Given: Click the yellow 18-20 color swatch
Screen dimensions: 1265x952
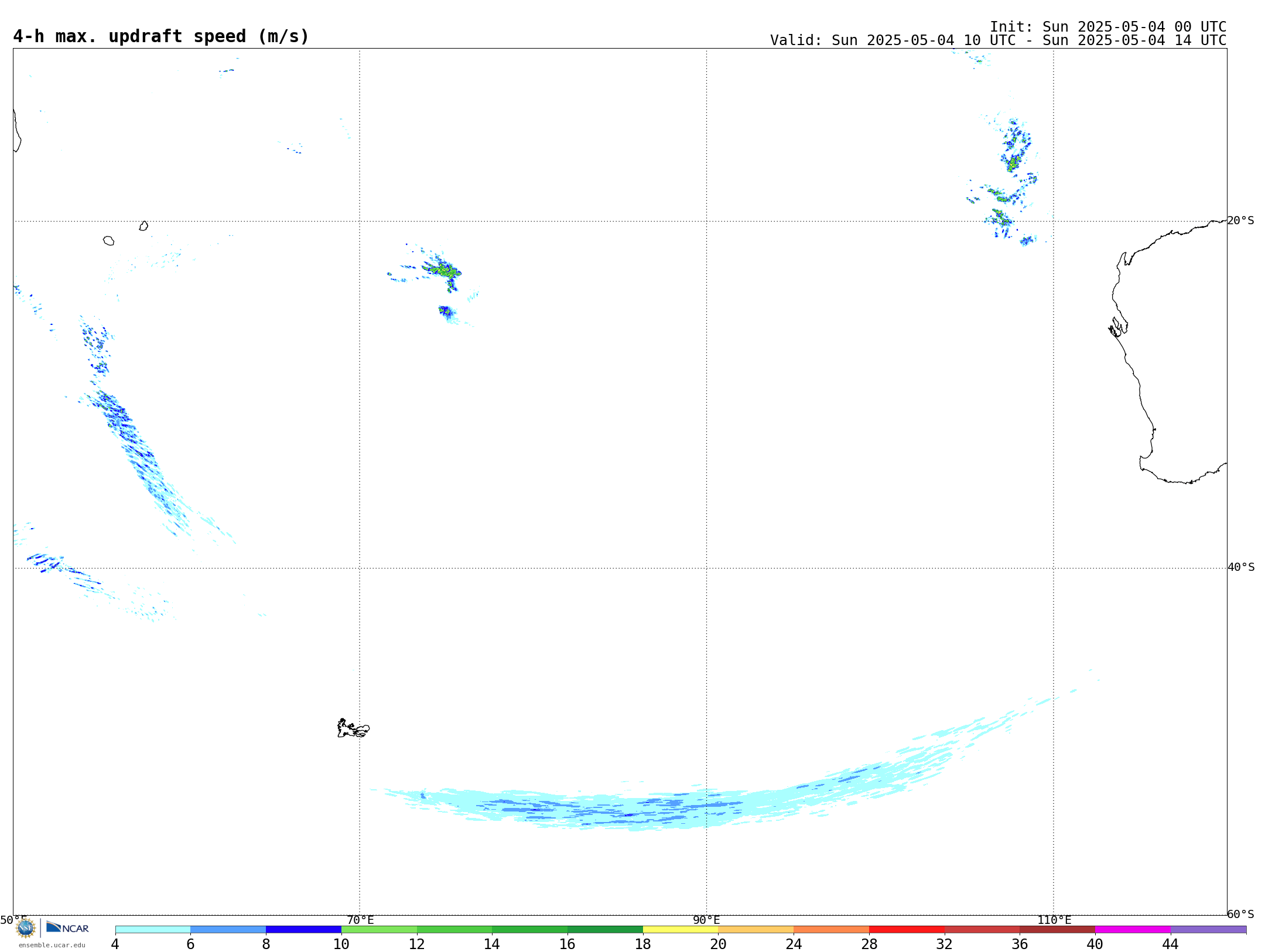Looking at the screenshot, I should click(x=681, y=930).
